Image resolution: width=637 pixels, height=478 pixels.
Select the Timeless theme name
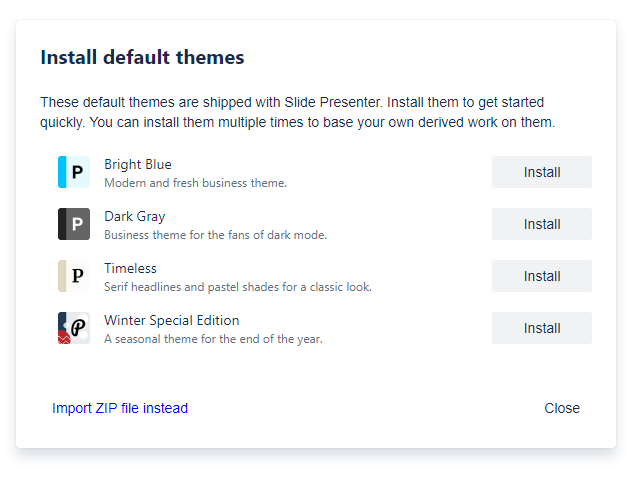point(130,269)
